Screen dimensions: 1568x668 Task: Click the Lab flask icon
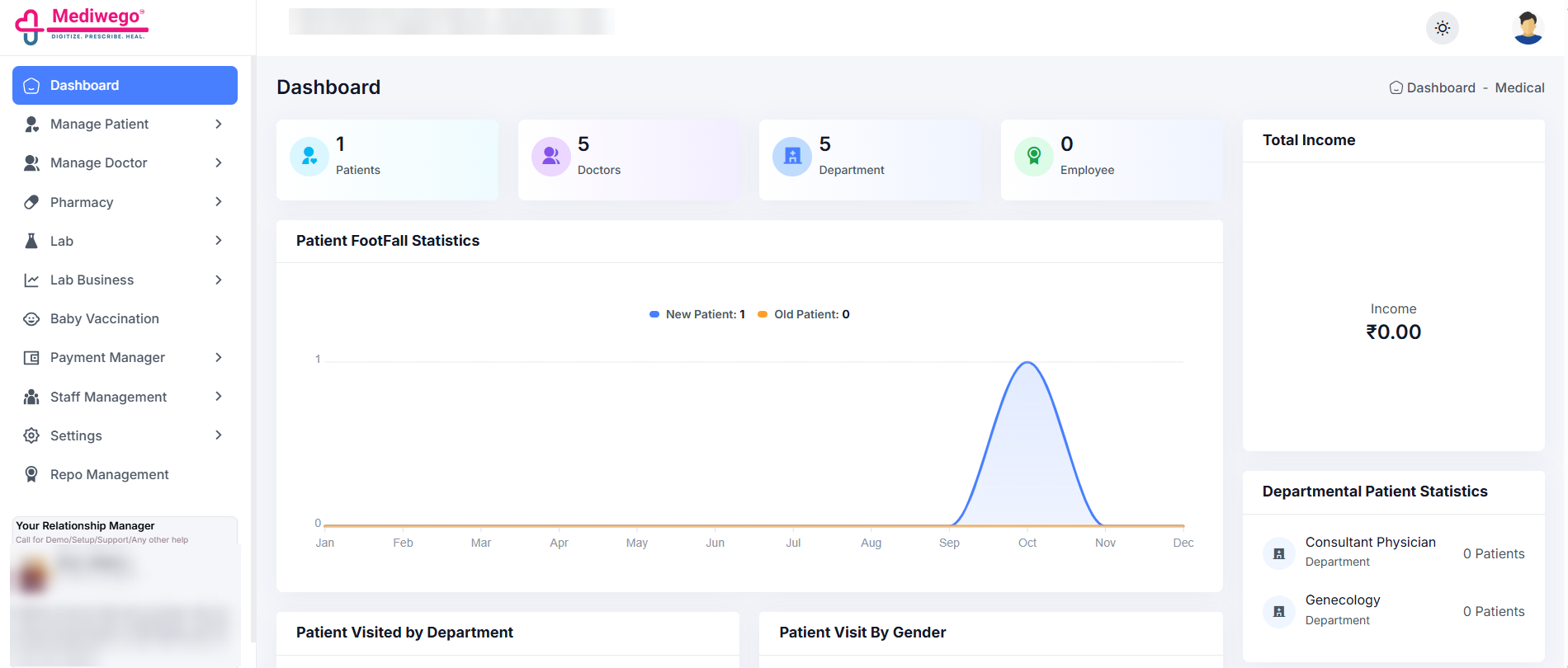(x=31, y=241)
